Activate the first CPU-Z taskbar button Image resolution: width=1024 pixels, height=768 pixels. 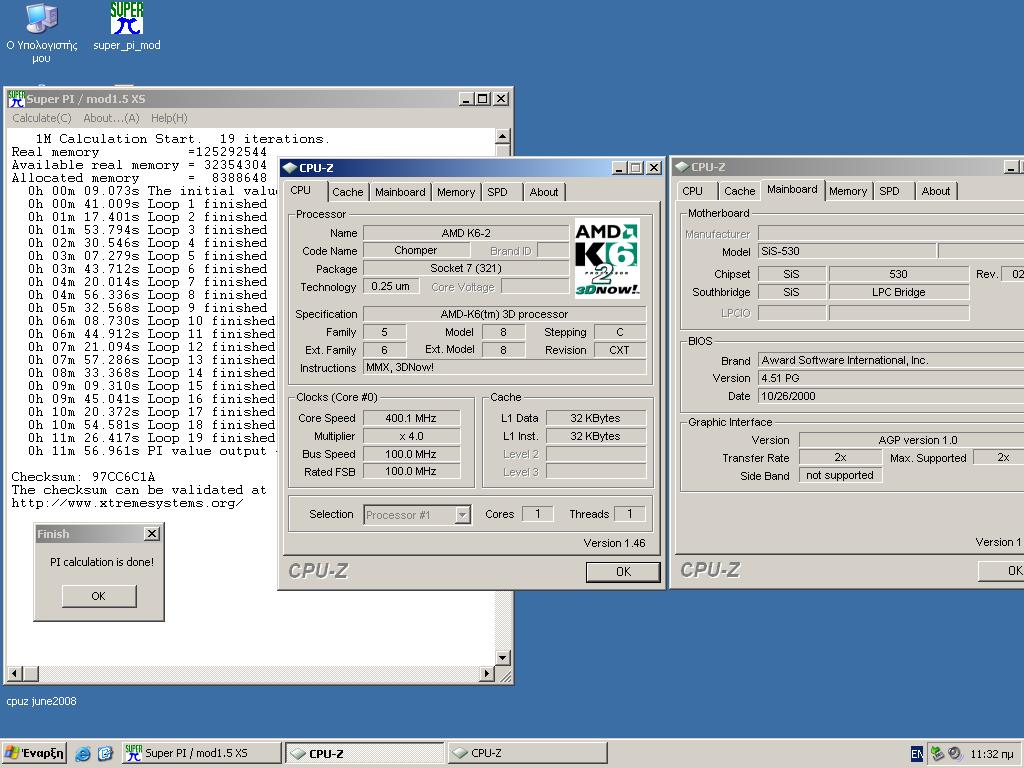click(x=364, y=753)
